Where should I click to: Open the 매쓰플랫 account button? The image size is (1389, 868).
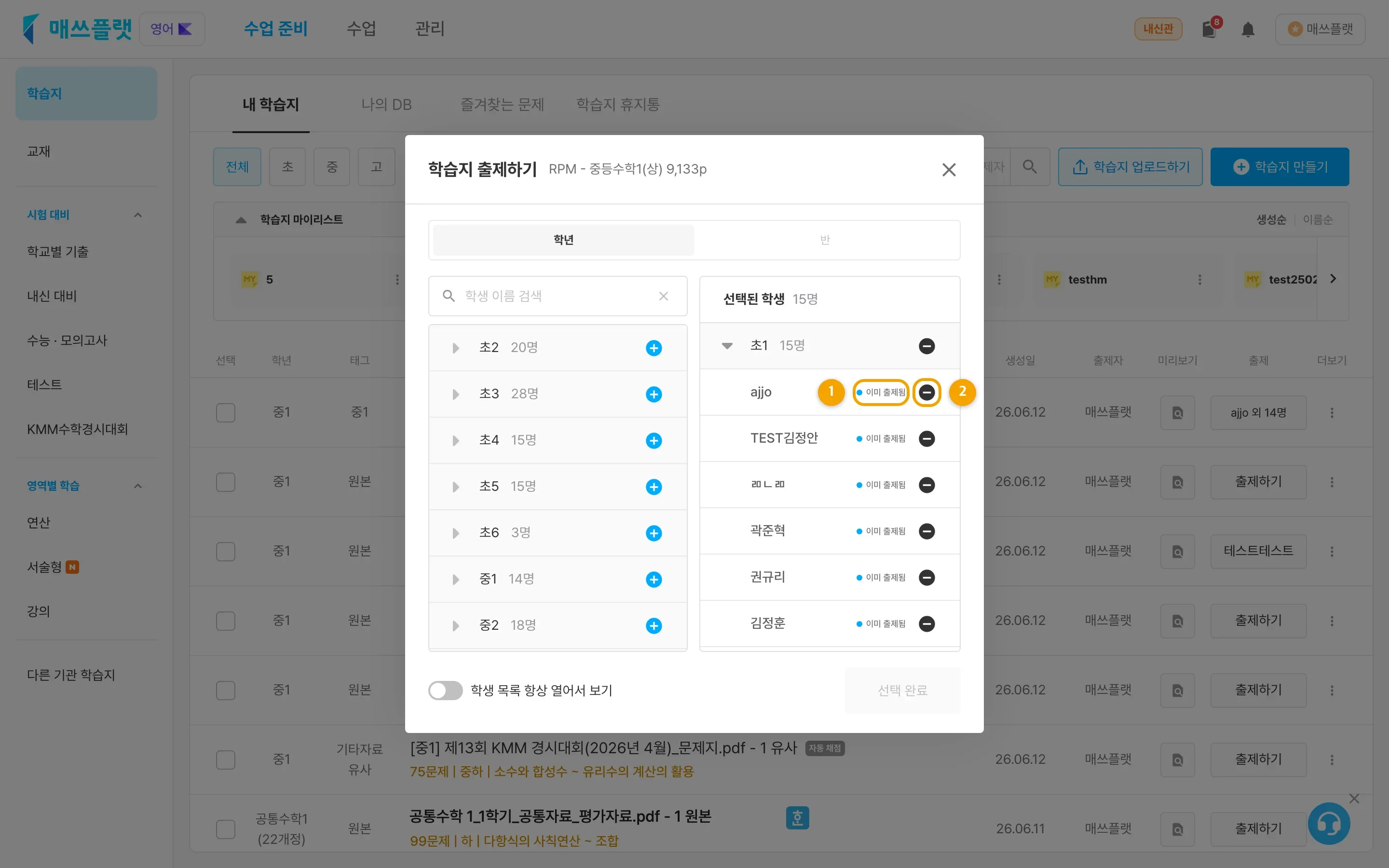click(1320, 29)
